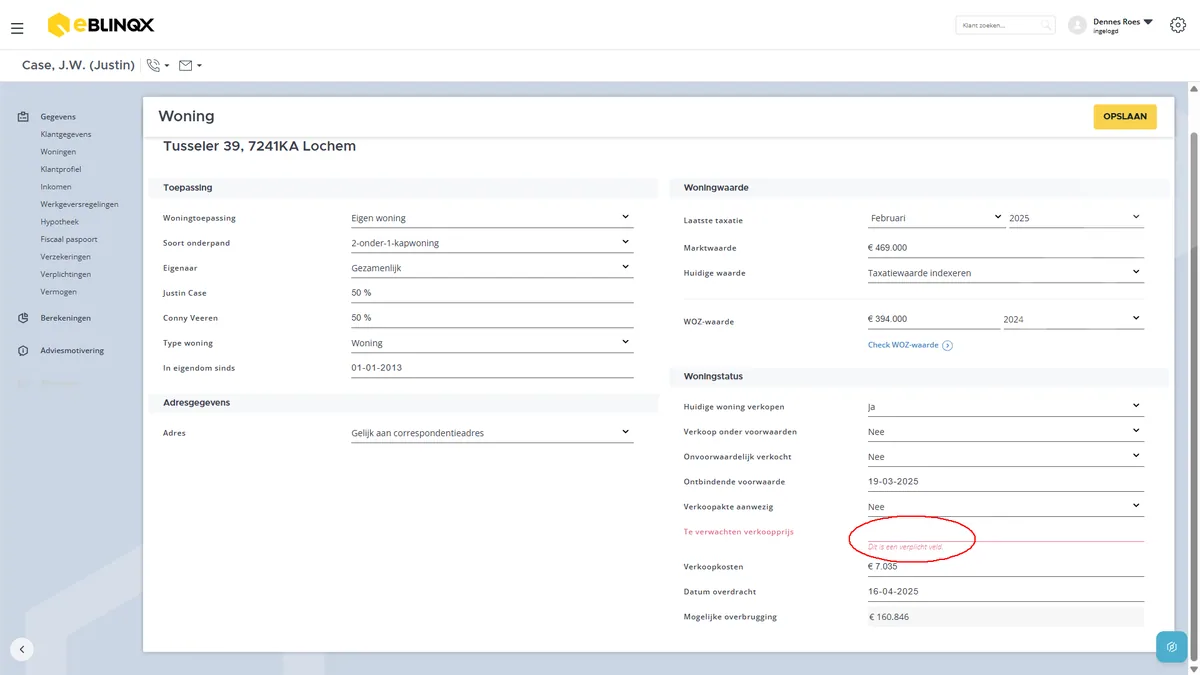Open the Huidige waarde dropdown
The image size is (1200, 675).
(x=1005, y=272)
